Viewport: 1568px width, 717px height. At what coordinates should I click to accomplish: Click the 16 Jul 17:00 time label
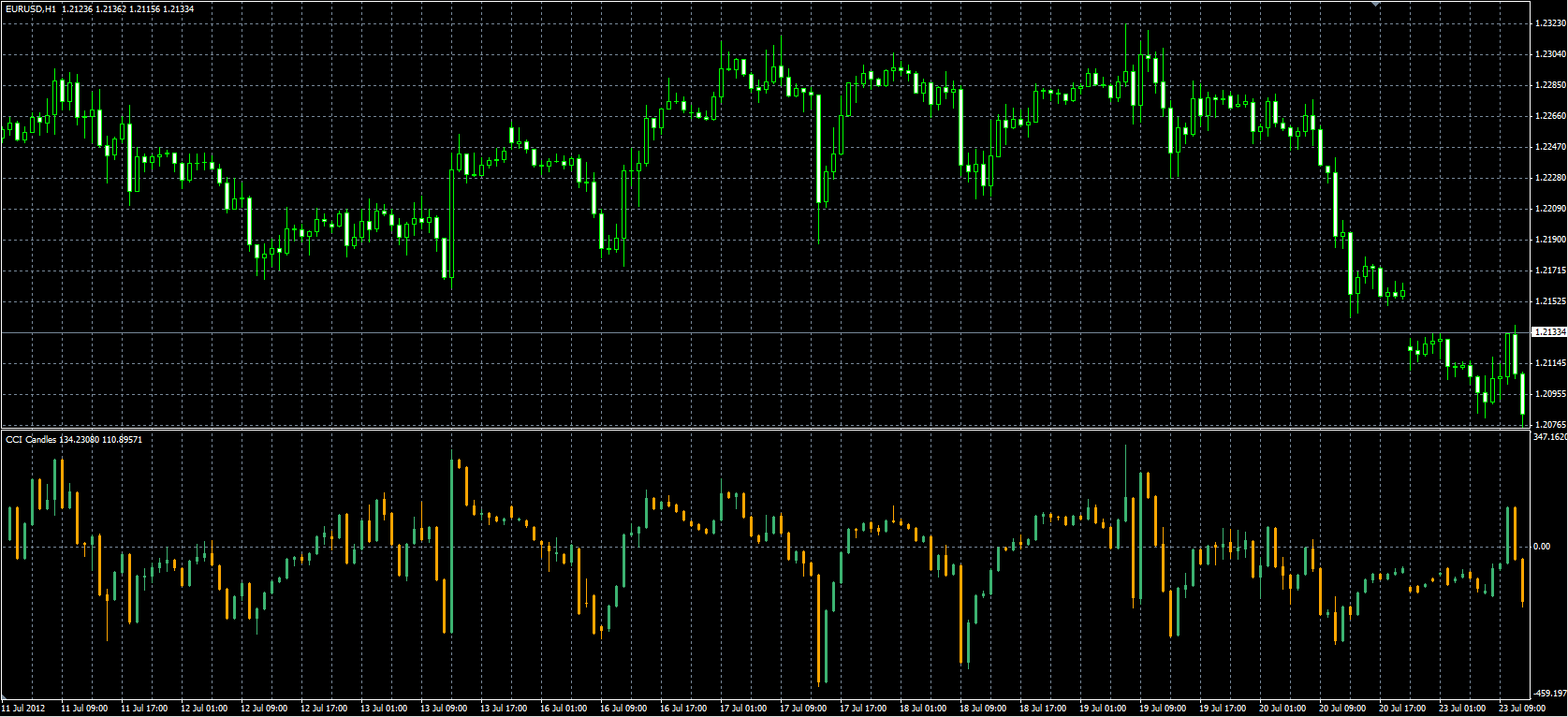pyautogui.click(x=683, y=709)
